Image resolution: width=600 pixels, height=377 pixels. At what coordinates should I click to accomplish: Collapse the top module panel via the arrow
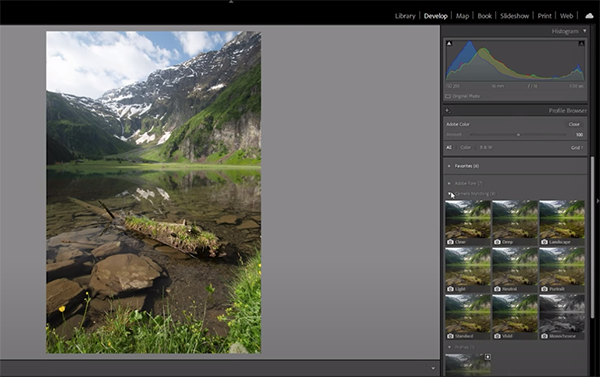click(231, 2)
